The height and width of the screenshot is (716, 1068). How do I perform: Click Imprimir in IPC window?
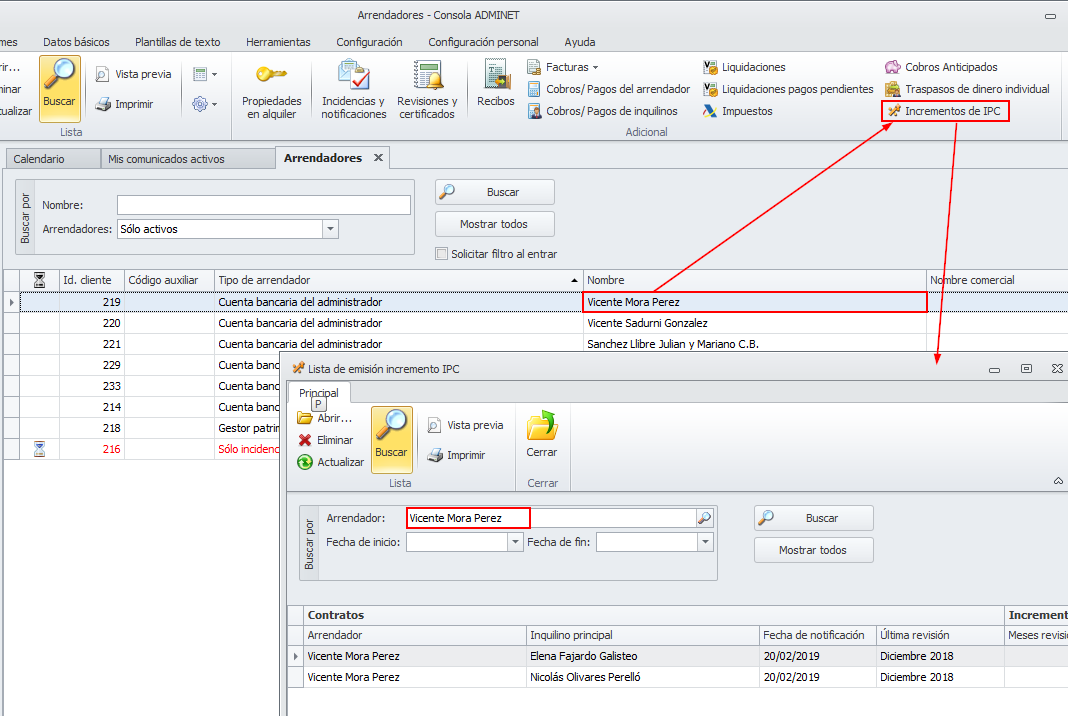click(456, 455)
